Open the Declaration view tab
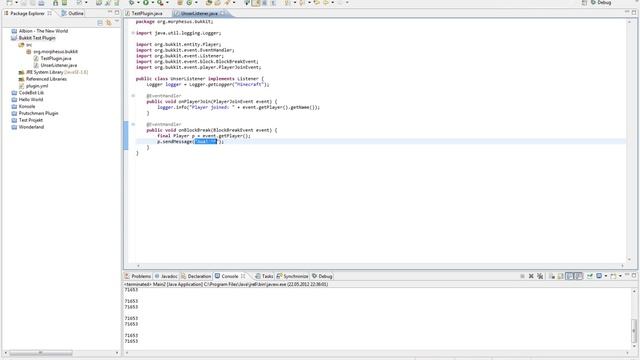This screenshot has height=360, width=640. [196, 276]
